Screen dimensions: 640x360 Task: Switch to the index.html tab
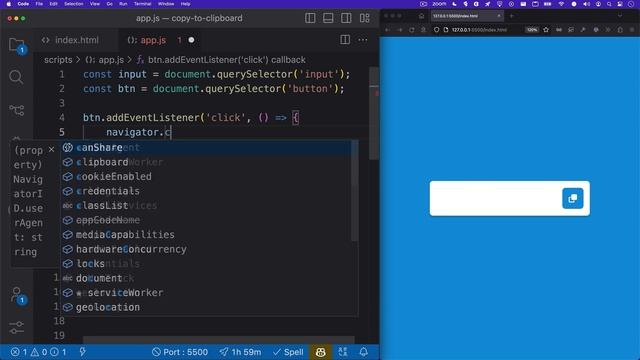(76, 40)
